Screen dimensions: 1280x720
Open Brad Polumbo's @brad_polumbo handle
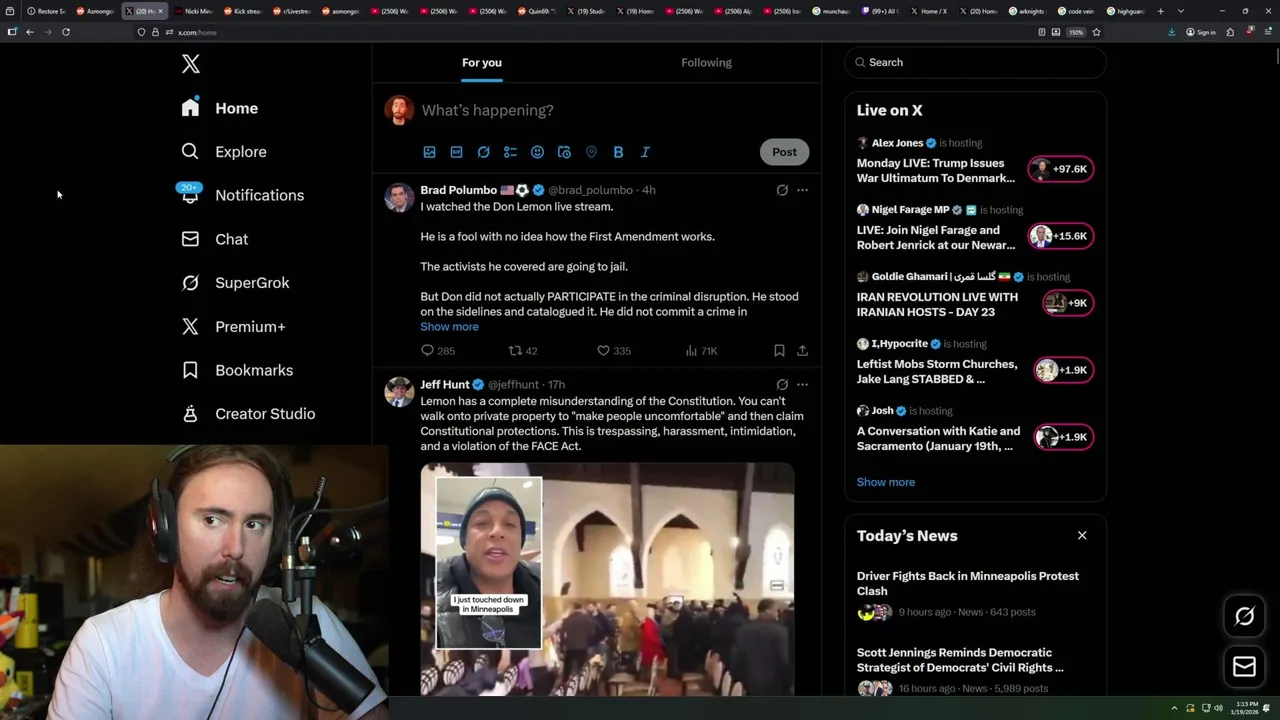click(x=590, y=190)
